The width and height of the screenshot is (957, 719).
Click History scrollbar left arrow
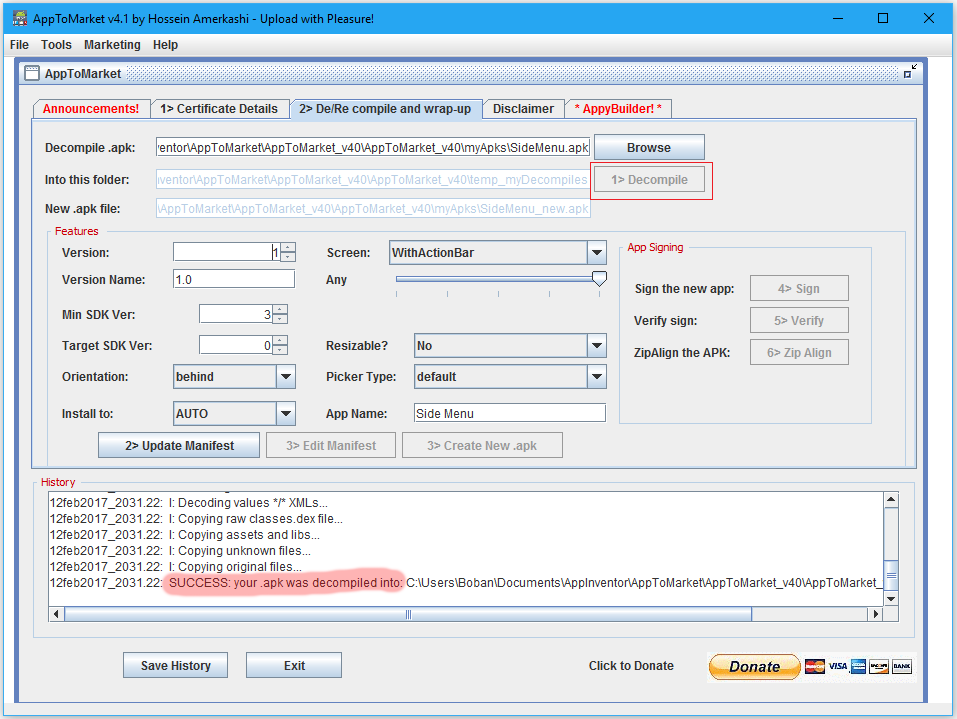tap(56, 614)
